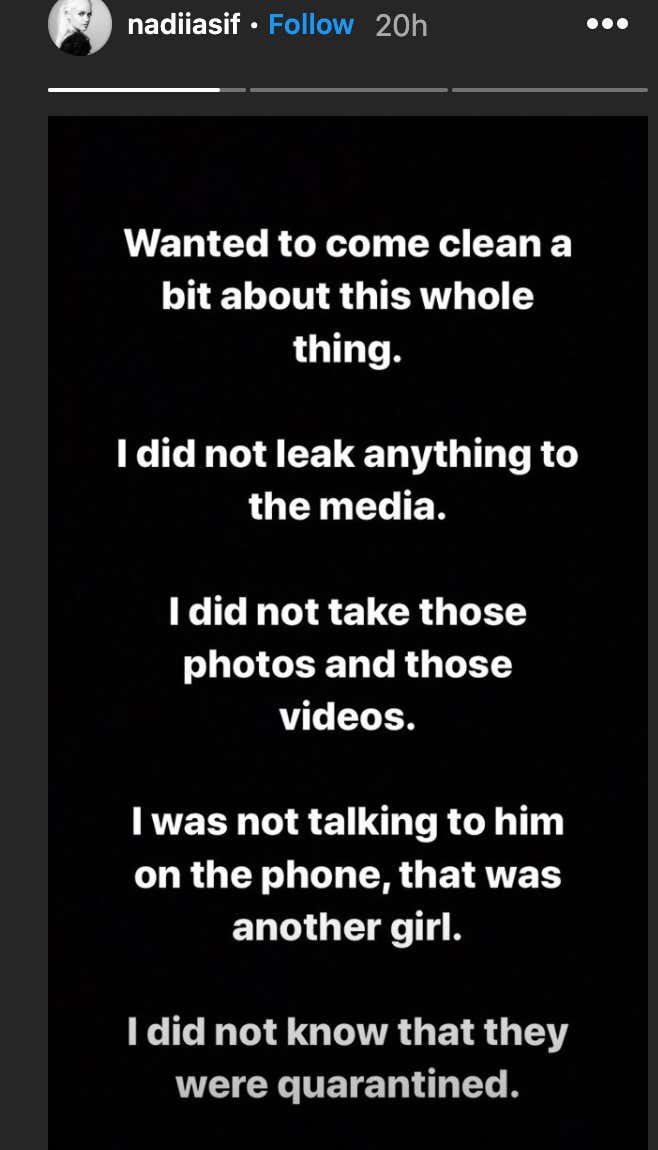
Task: Tap the line 'I was not talking to him'
Action: click(348, 823)
